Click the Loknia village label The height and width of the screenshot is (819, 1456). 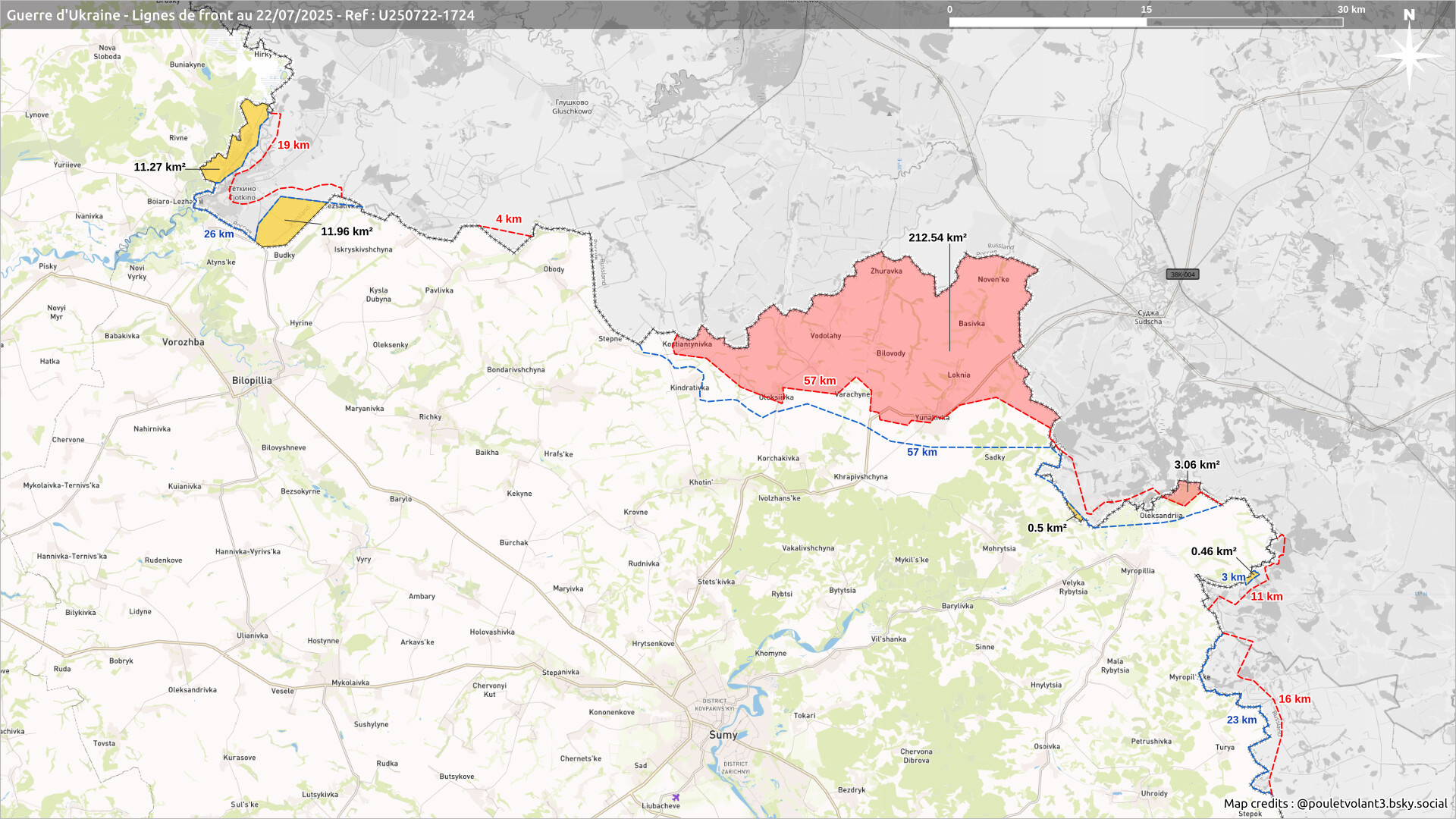pyautogui.click(x=959, y=375)
